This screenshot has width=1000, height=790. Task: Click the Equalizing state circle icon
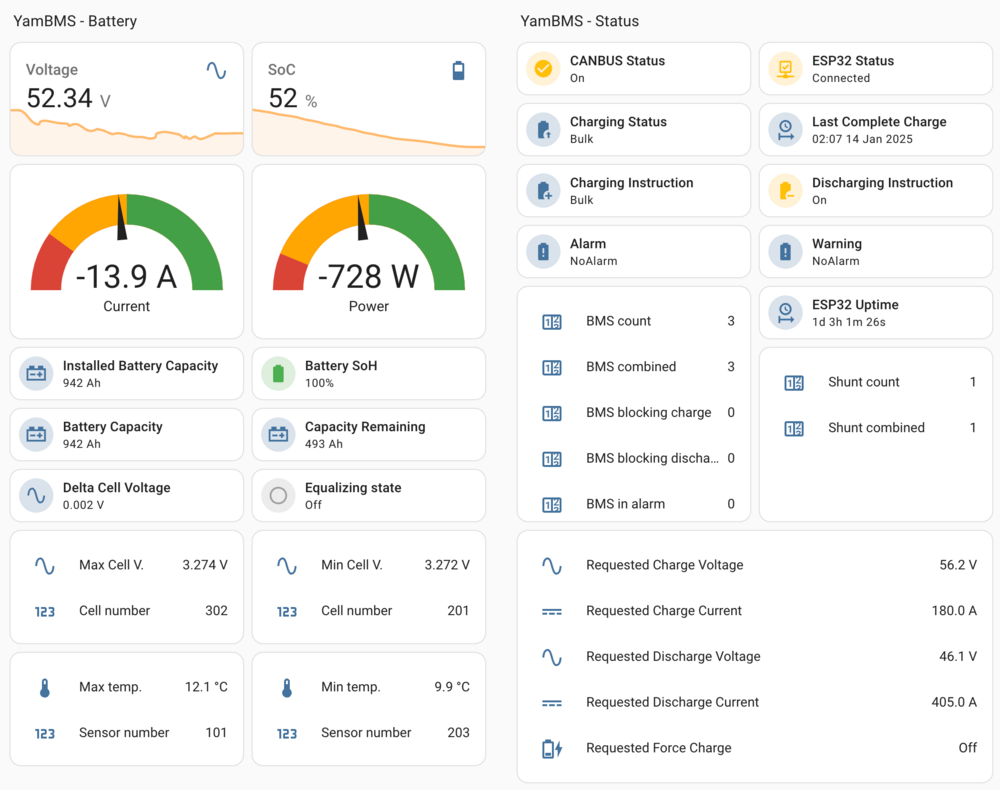pyautogui.click(x=278, y=496)
